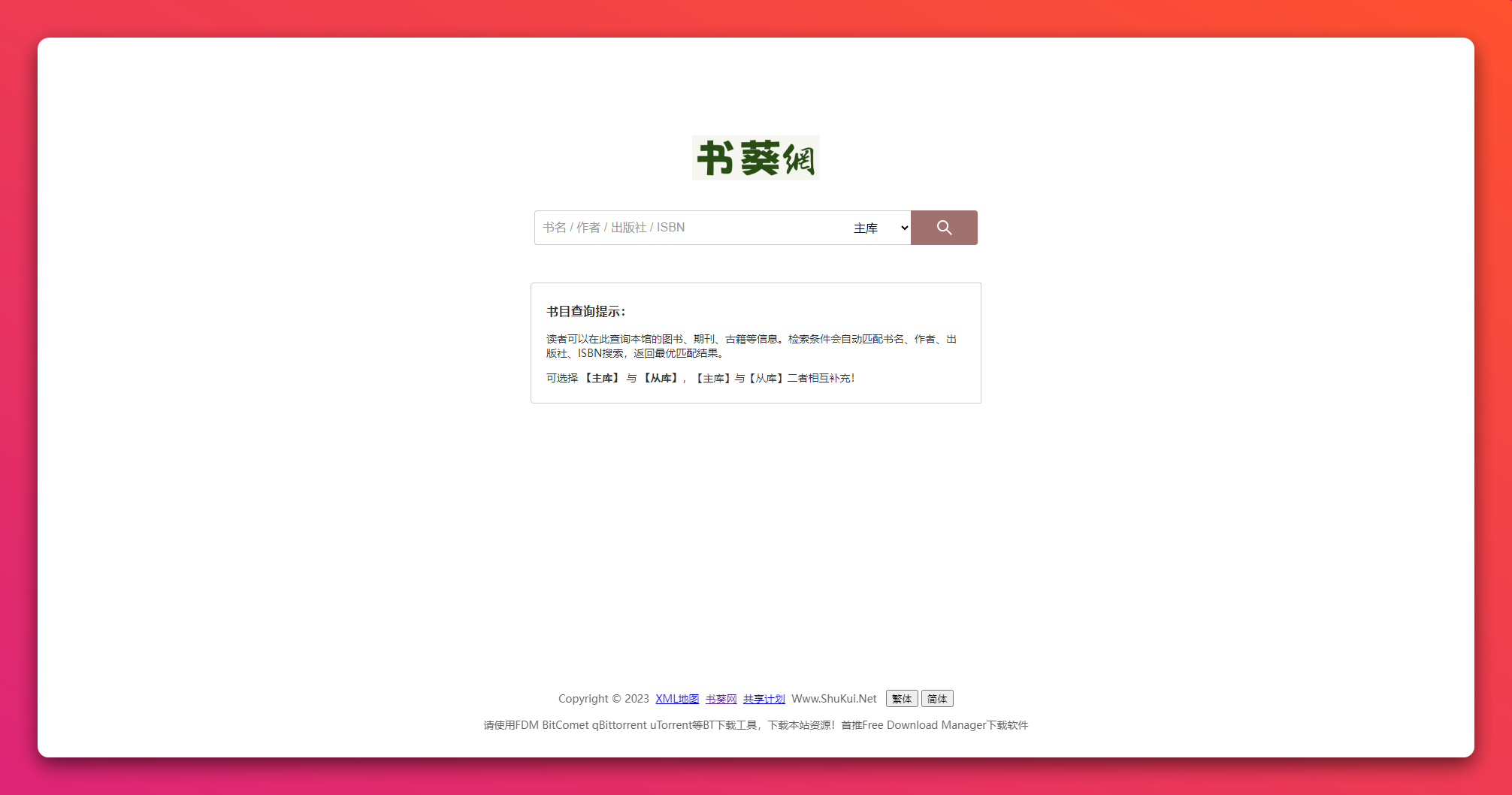The image size is (1512, 795).
Task: Click the ISBN搜索 line in hint paragraph
Action: 600,353
